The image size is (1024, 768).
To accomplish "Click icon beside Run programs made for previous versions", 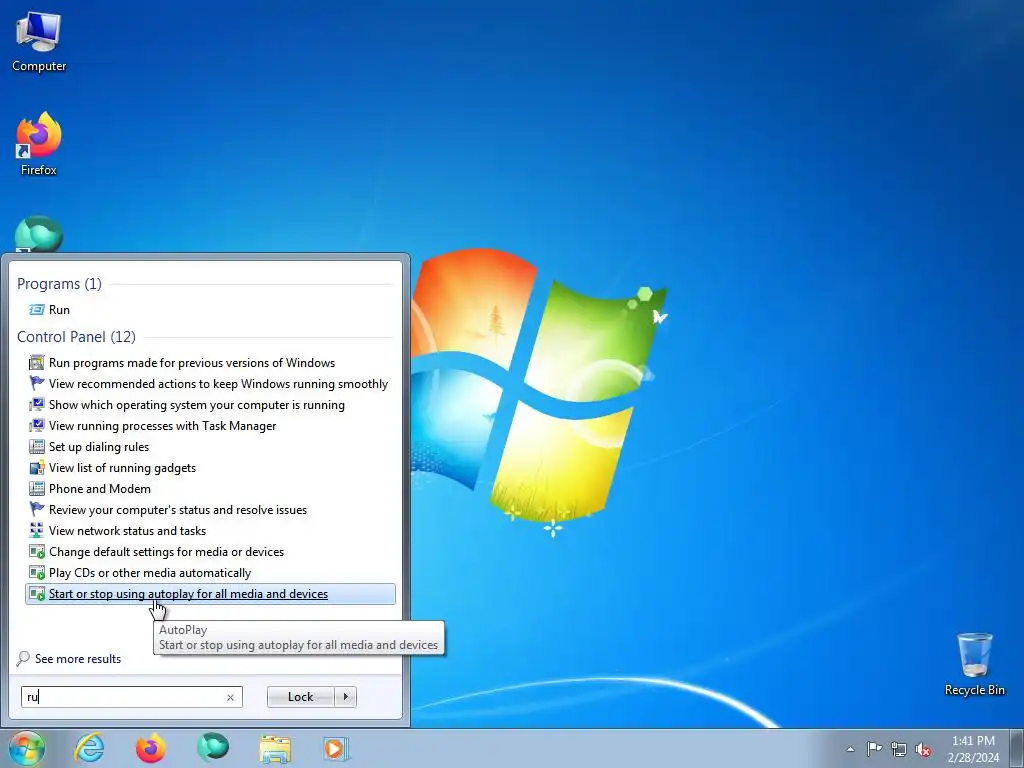I will tap(37, 362).
